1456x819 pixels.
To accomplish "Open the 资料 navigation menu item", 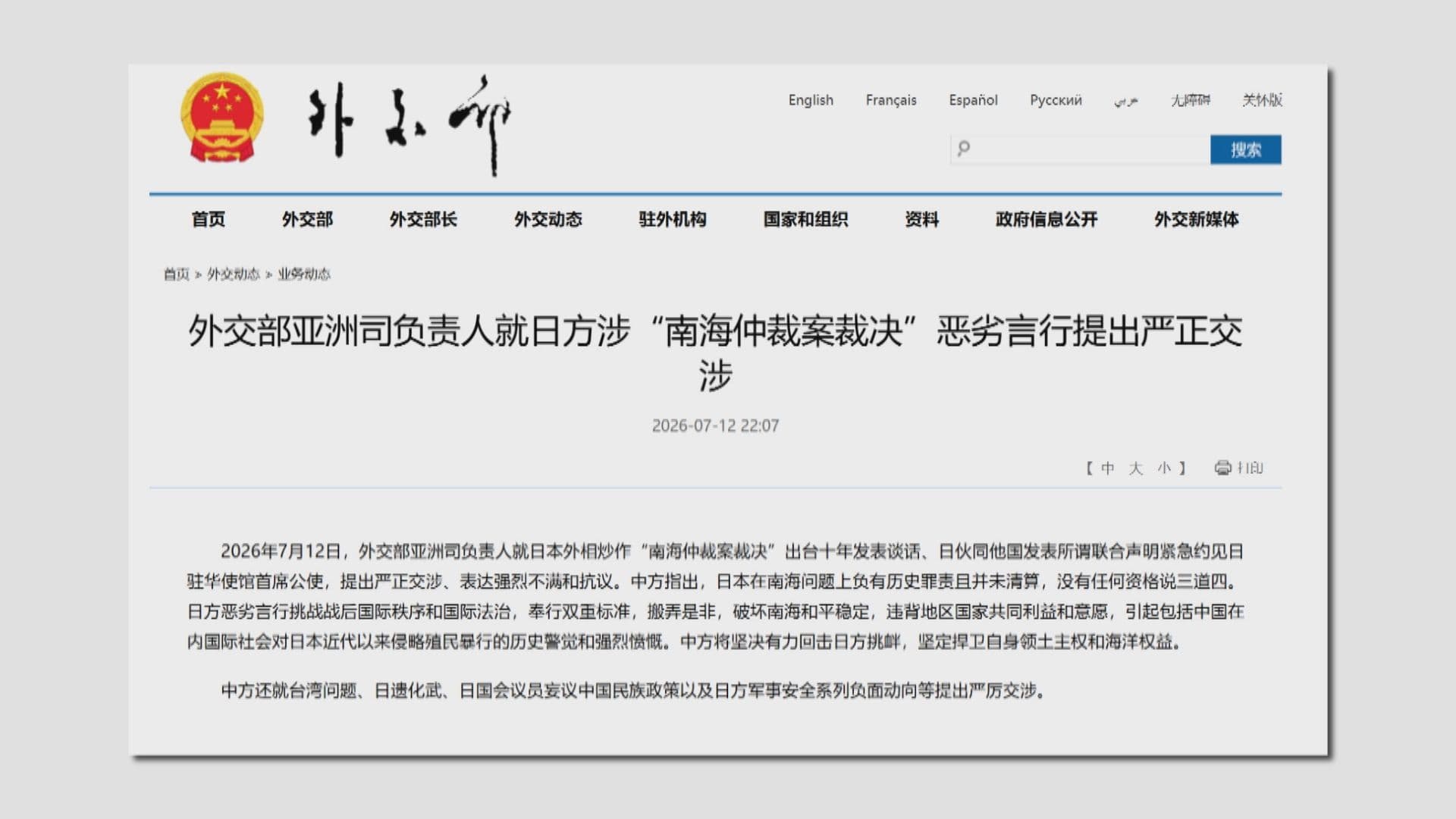I will pos(922,219).
